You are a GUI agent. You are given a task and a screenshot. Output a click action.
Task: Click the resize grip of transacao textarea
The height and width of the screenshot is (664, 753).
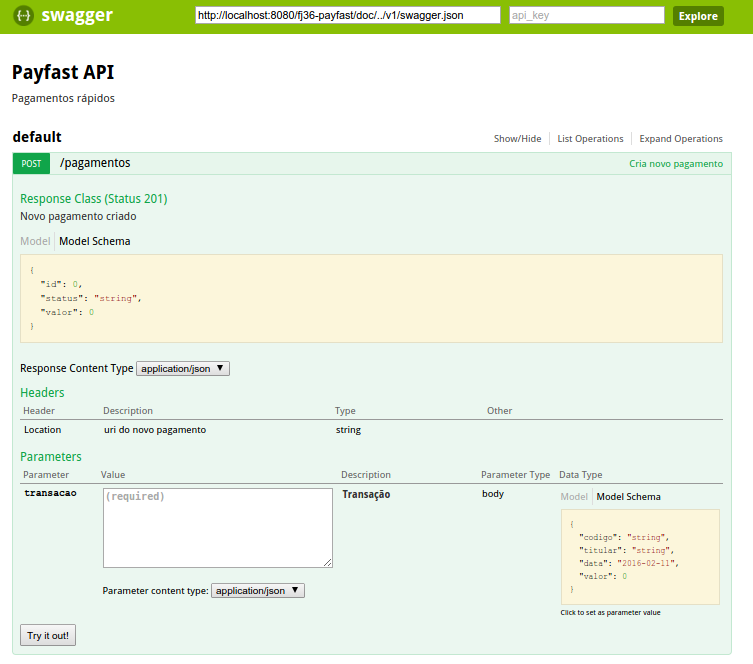[328, 563]
